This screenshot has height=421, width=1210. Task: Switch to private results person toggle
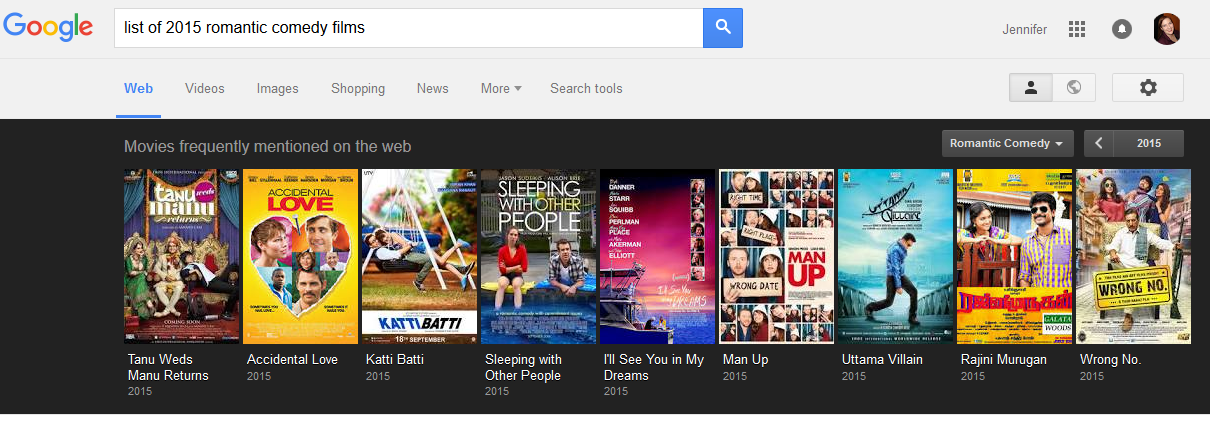[x=1031, y=88]
